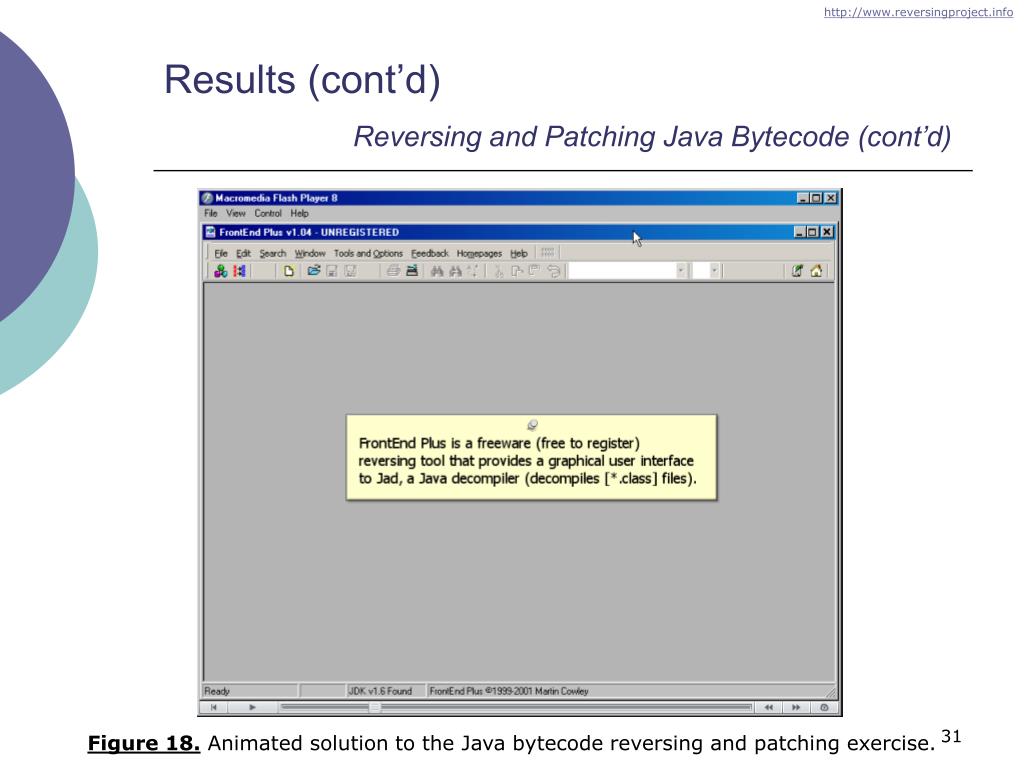Click the green arrow page toolbar icon

(797, 271)
